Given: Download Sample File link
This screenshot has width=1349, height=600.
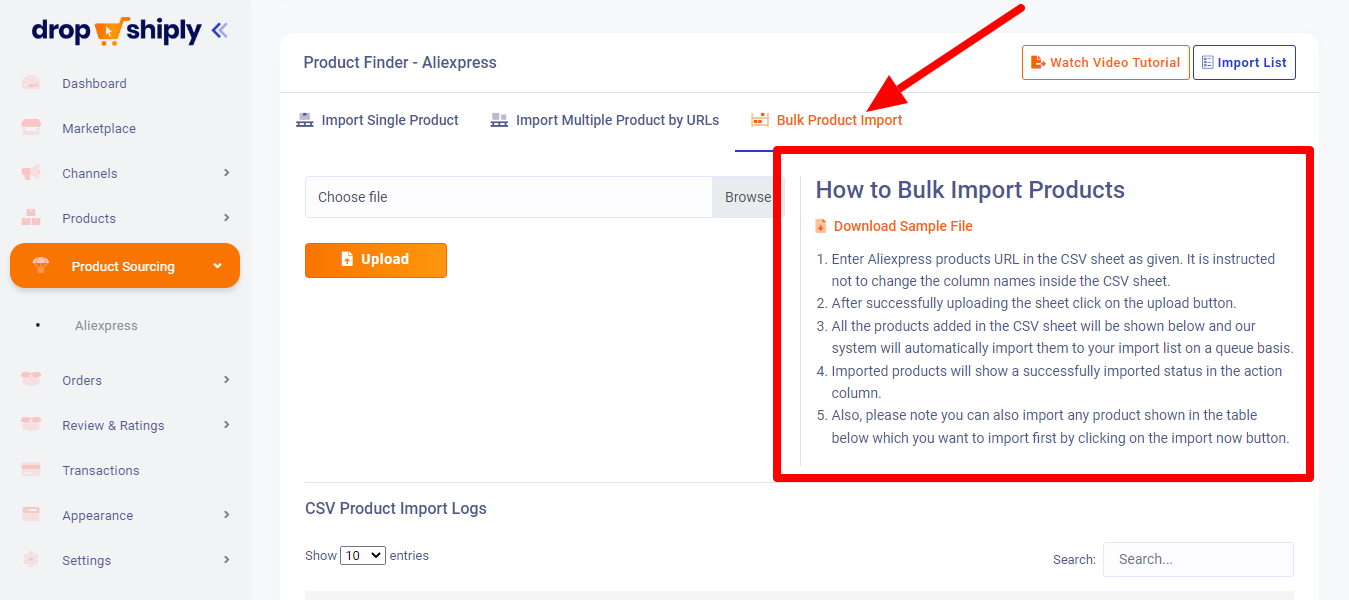Looking at the screenshot, I should click(903, 226).
